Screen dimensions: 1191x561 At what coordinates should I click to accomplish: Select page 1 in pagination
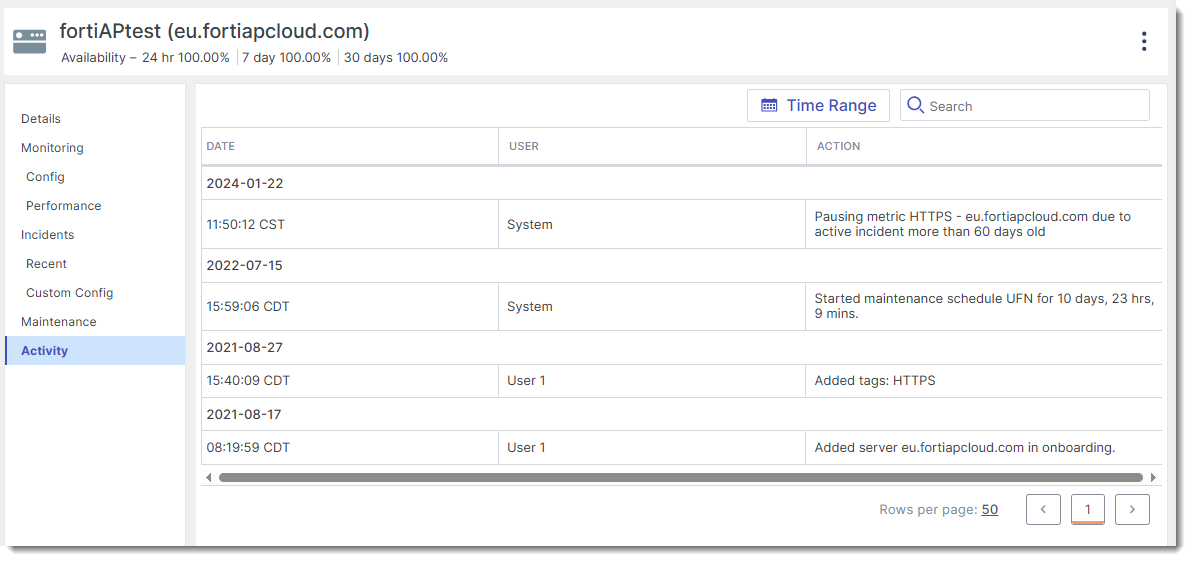click(x=1087, y=509)
